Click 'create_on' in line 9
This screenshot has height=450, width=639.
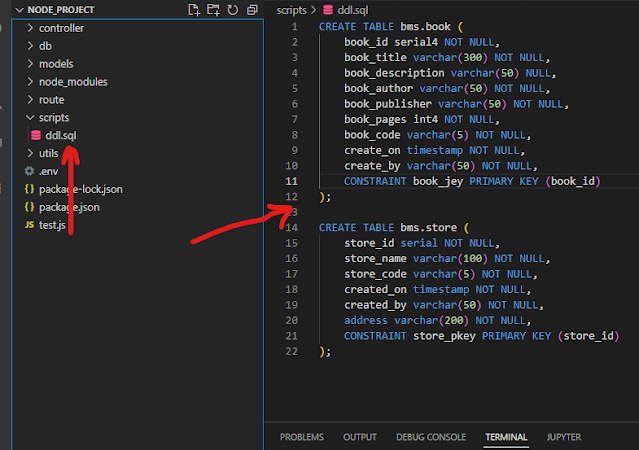(x=372, y=150)
